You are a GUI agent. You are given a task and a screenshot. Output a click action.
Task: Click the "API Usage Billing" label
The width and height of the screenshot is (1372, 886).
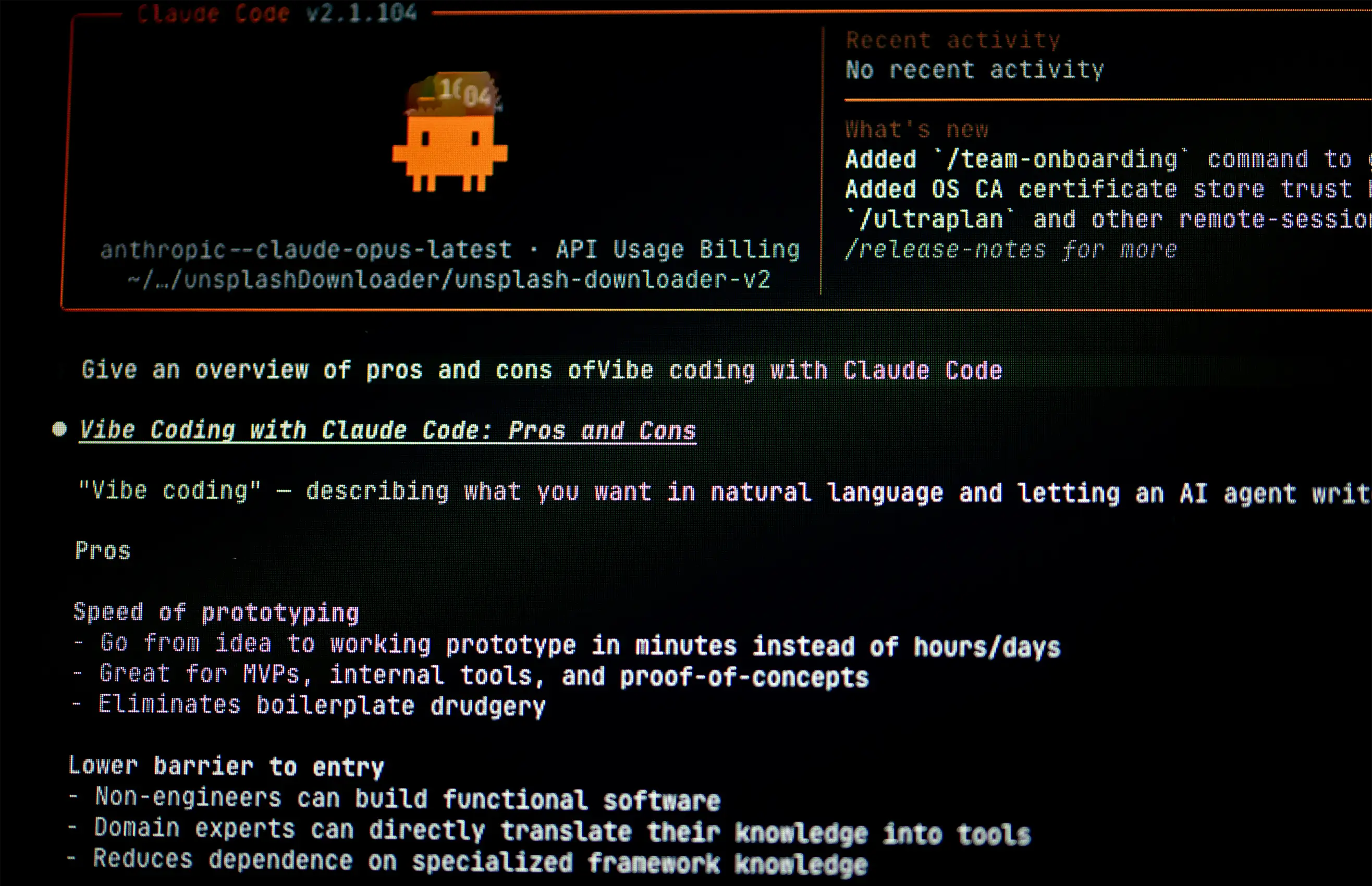click(x=678, y=249)
